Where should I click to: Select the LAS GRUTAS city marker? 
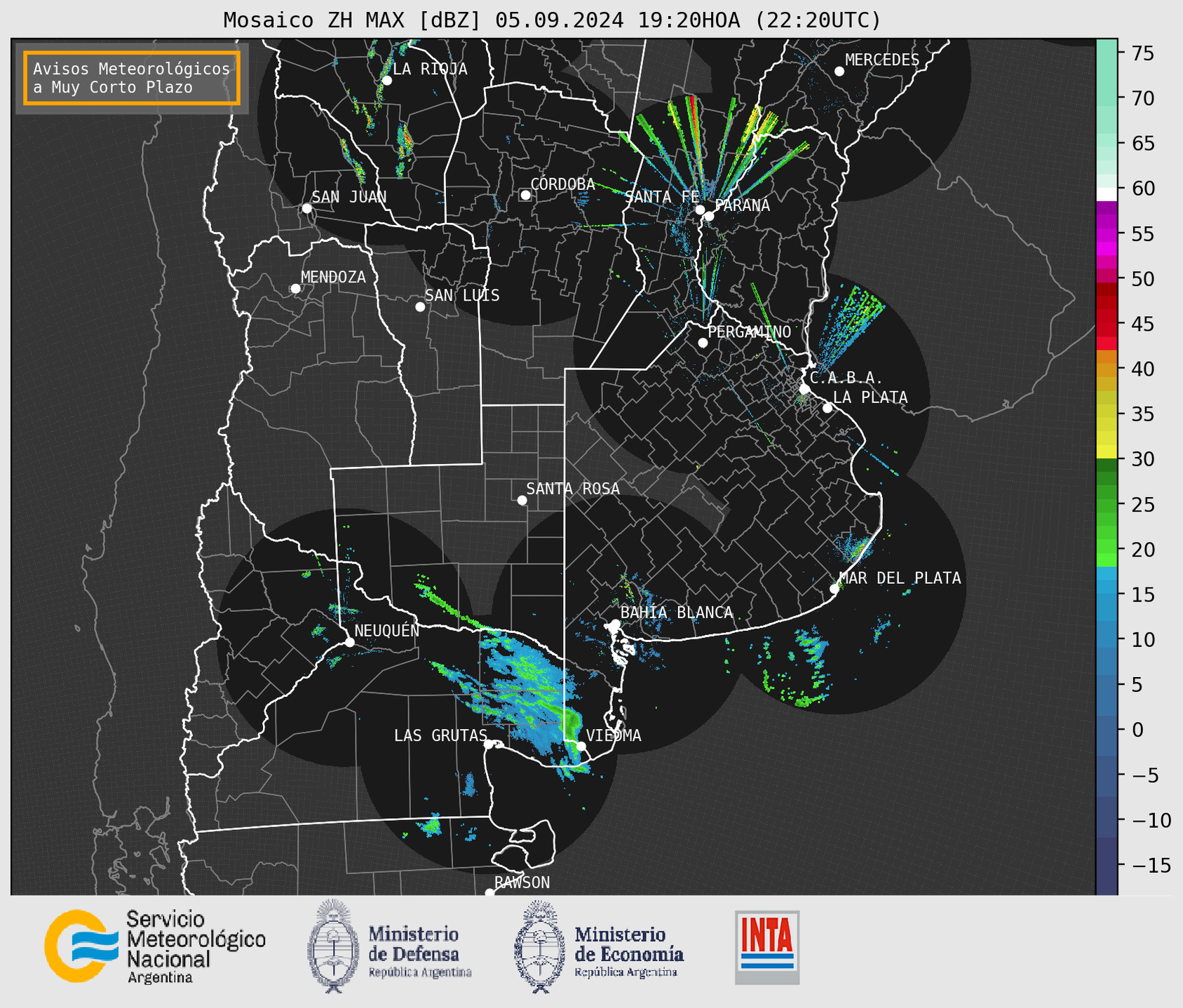(489, 744)
